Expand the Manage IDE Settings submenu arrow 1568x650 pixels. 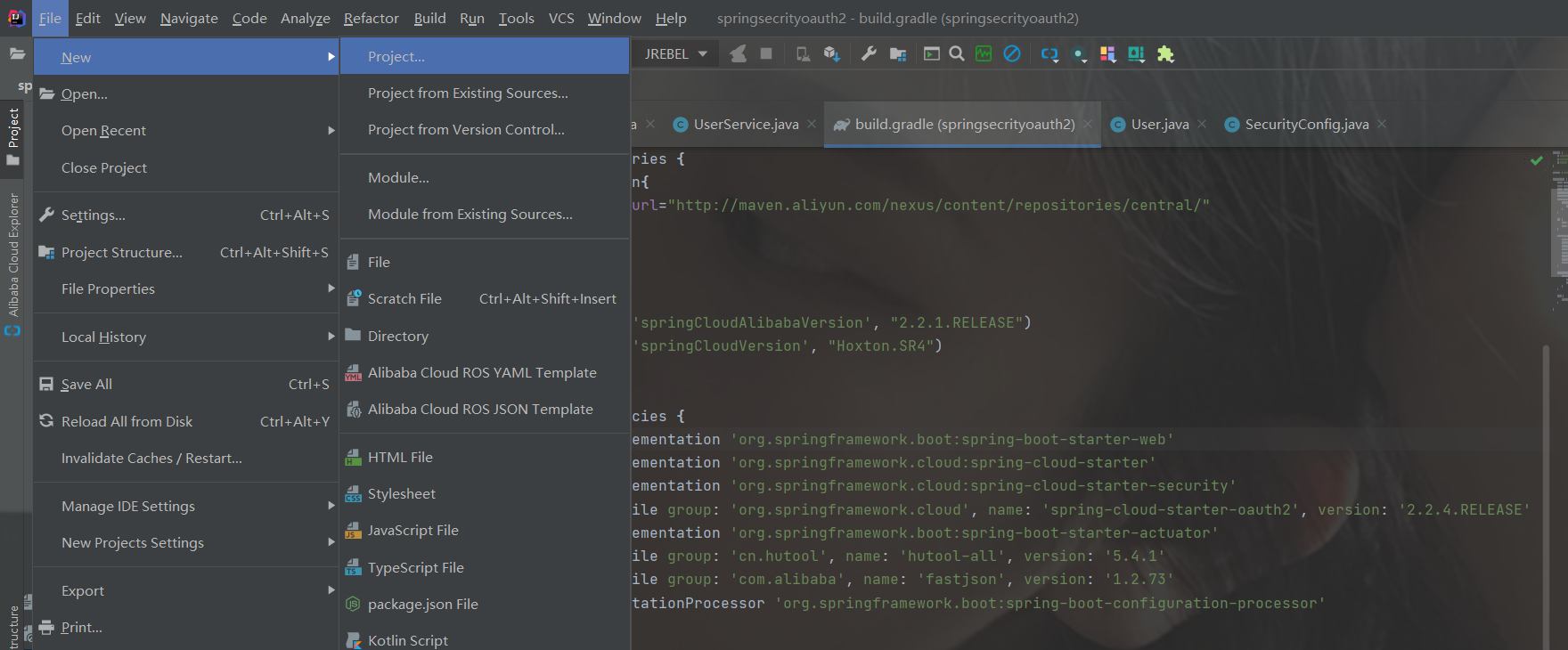point(331,506)
